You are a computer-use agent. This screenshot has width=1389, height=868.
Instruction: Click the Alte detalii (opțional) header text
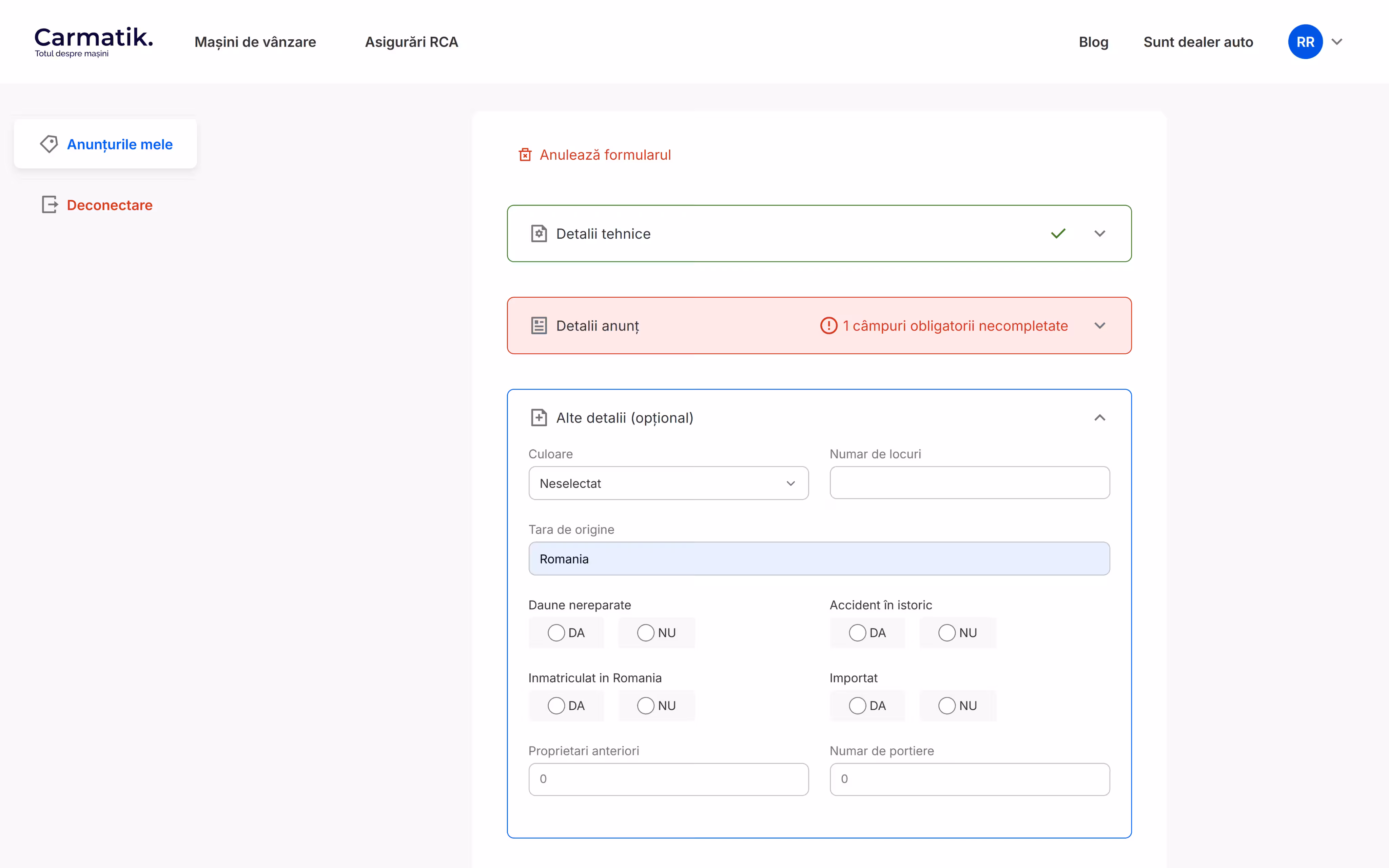click(x=625, y=417)
